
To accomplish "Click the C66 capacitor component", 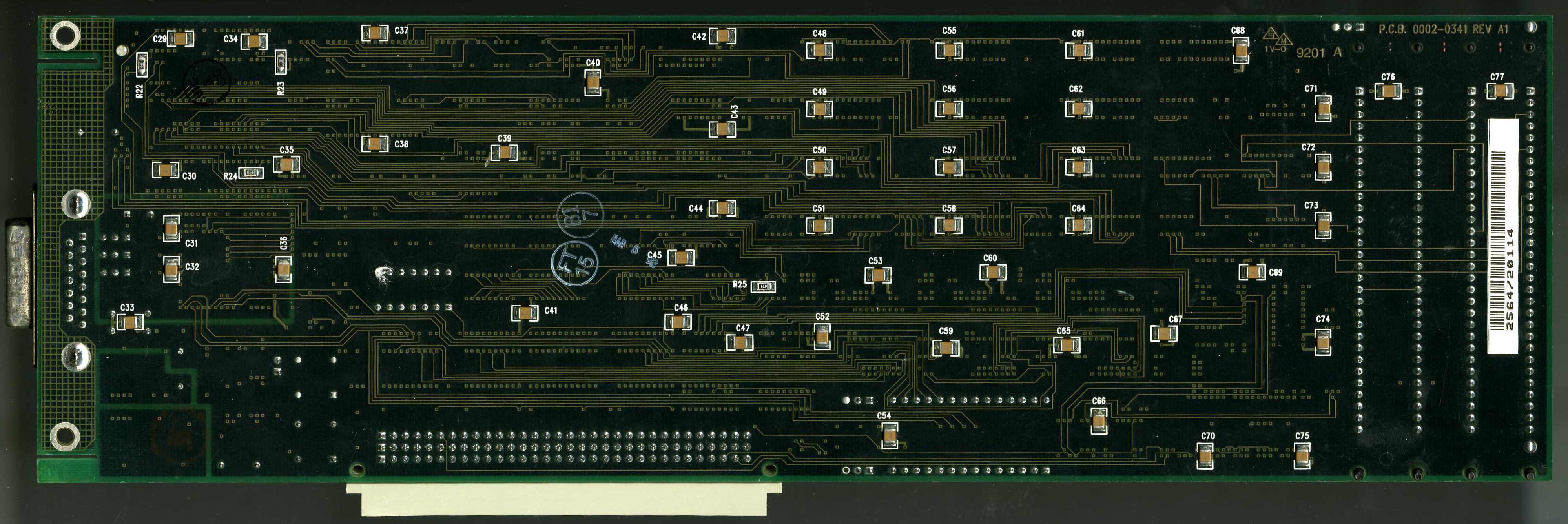I will tap(1099, 420).
